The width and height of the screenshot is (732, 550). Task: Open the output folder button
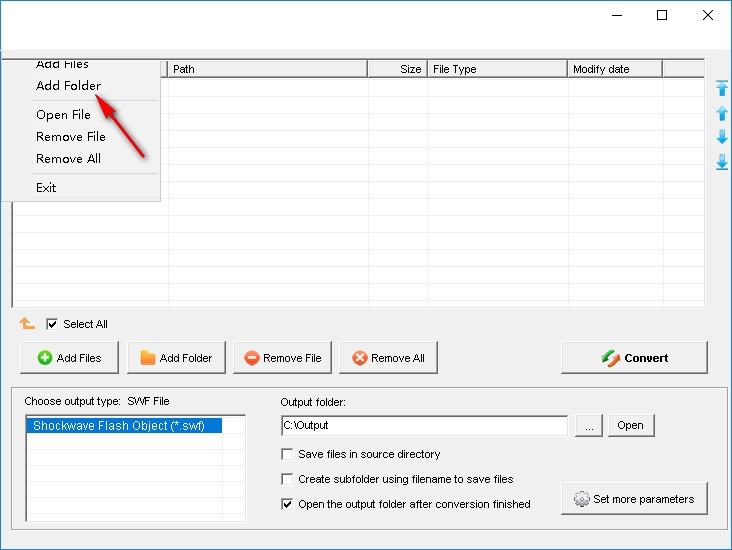631,425
